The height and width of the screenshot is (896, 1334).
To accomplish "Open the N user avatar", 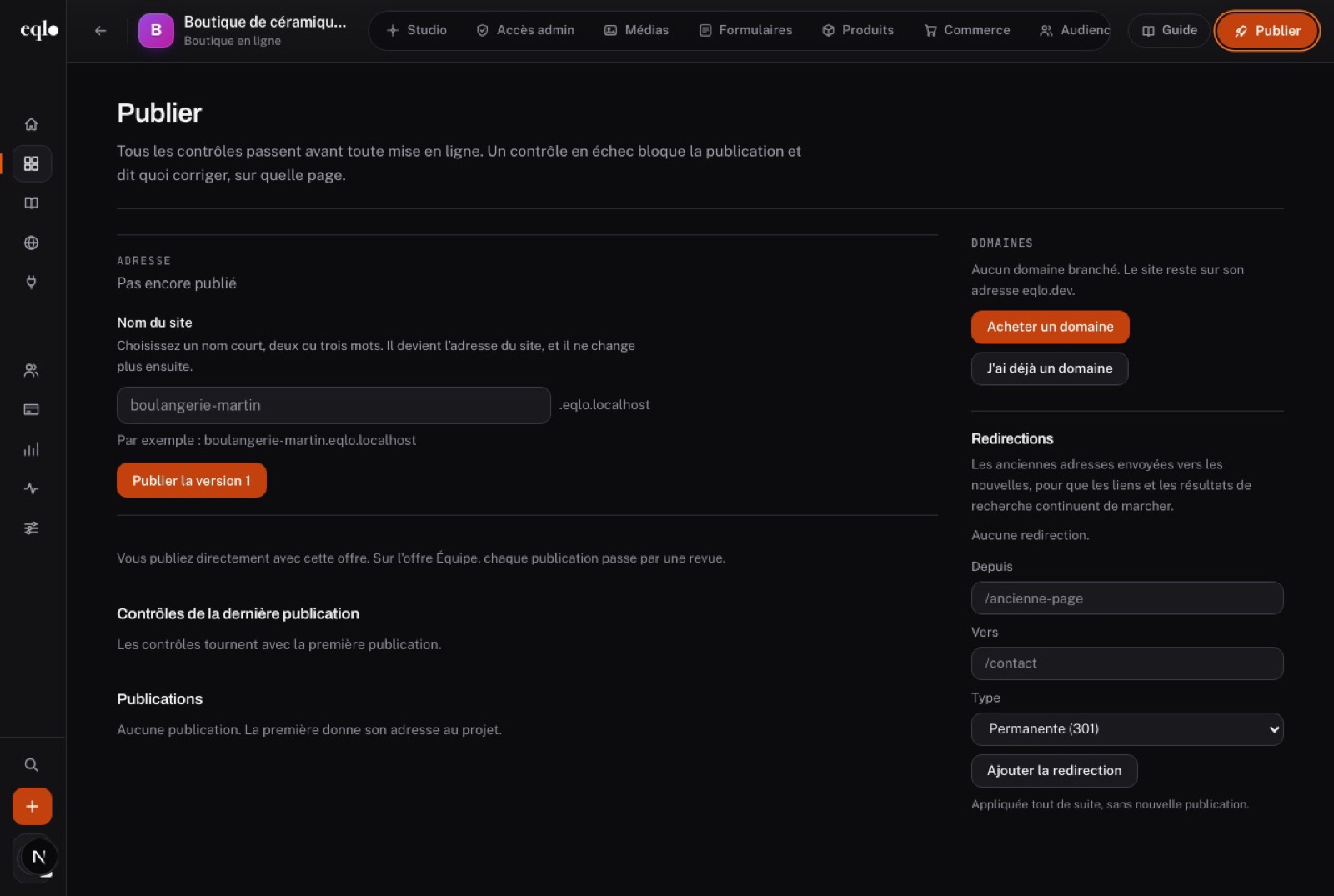I will pos(38,856).
